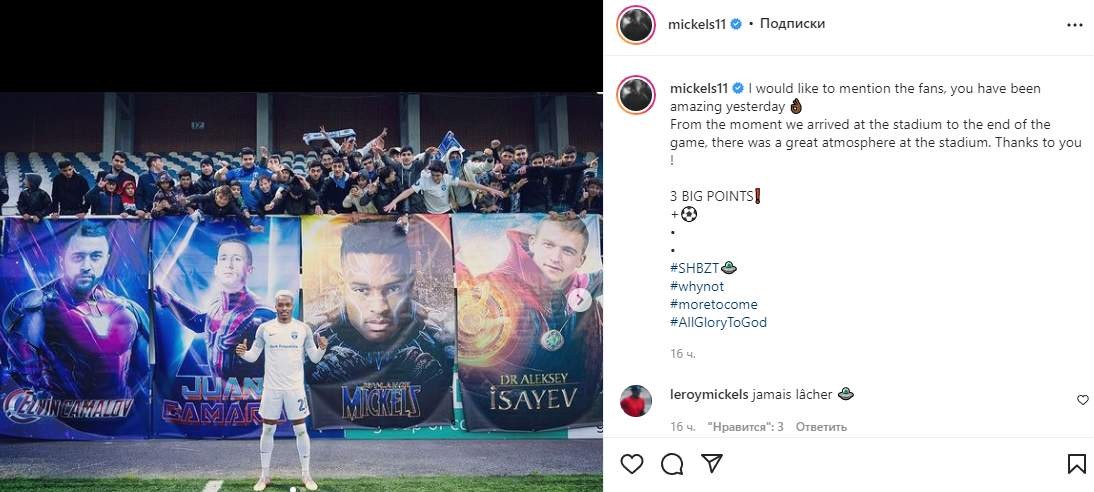Open the header mickels11 username link
1094x492 pixels.
(x=697, y=24)
